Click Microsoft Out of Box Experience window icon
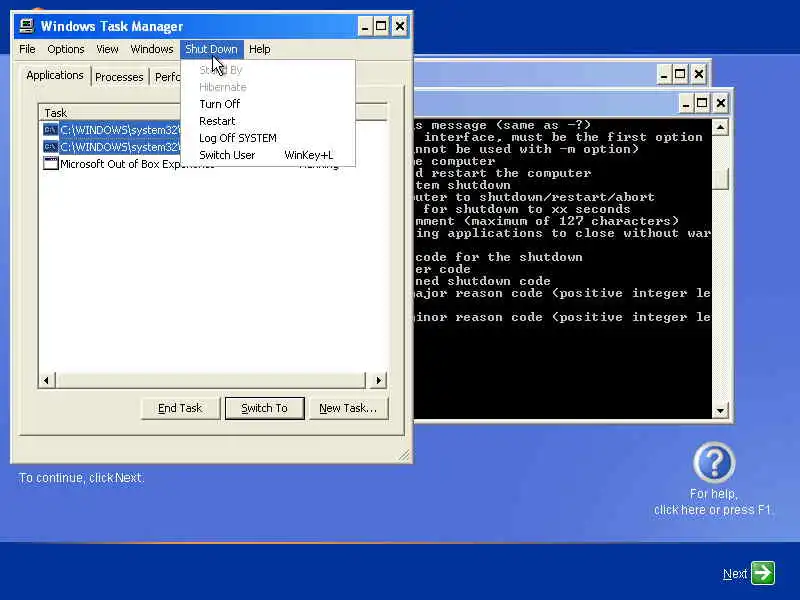This screenshot has width=800, height=600. (50, 164)
